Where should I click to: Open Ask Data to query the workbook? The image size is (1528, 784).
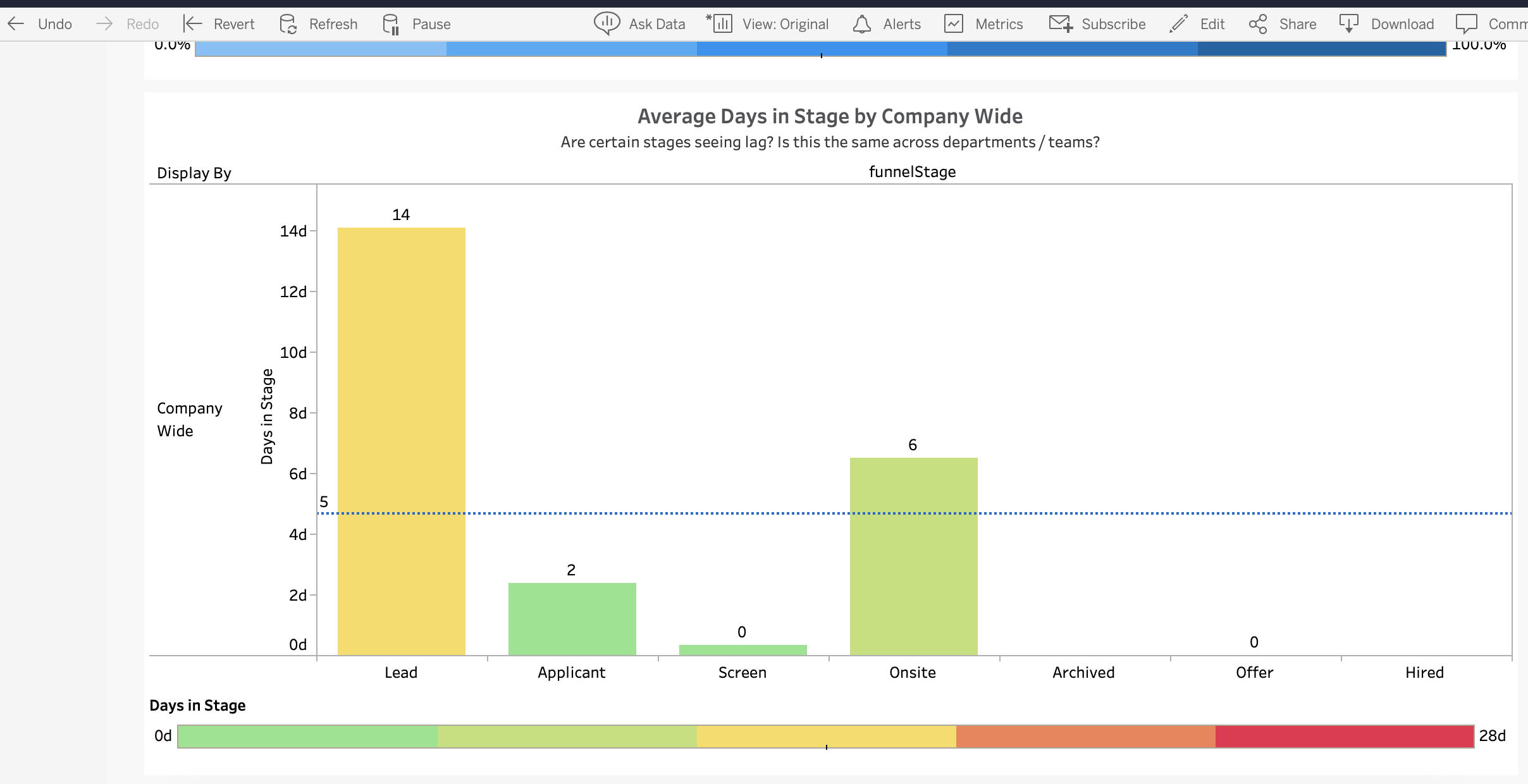click(x=640, y=23)
